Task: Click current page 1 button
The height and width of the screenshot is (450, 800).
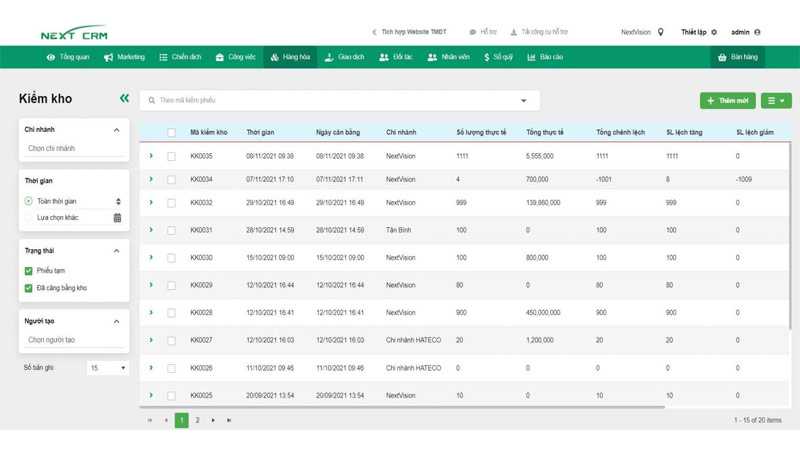Action: [182, 420]
